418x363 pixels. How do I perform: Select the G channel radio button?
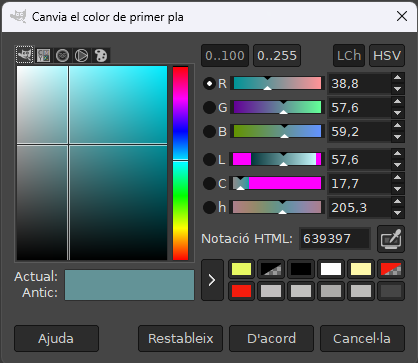click(209, 107)
